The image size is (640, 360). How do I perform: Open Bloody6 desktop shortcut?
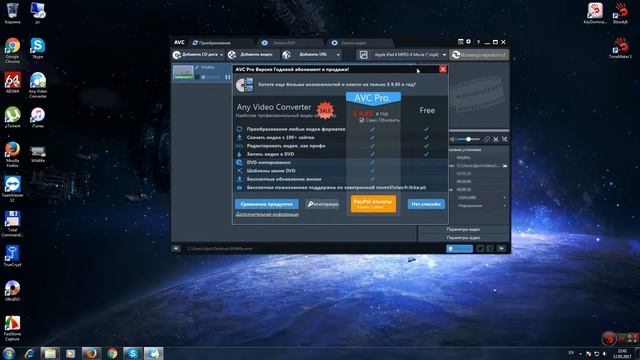click(x=620, y=13)
